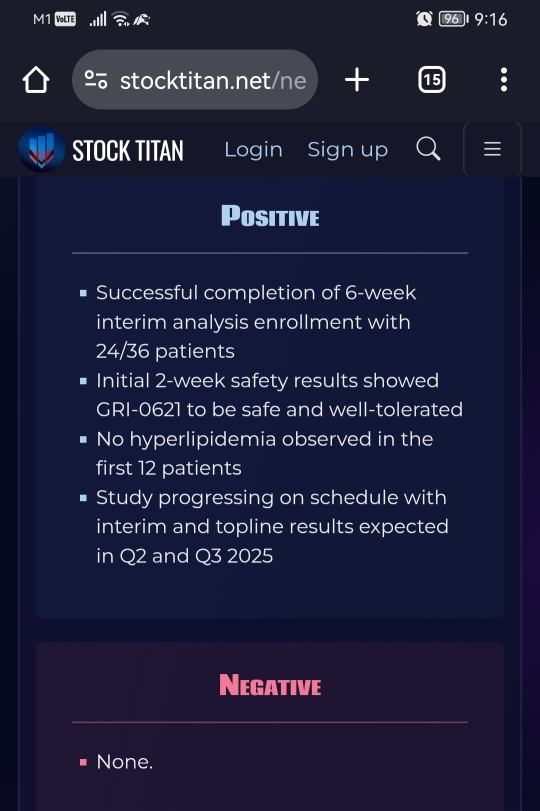
Task: Click the Sign up link
Action: coord(348,149)
